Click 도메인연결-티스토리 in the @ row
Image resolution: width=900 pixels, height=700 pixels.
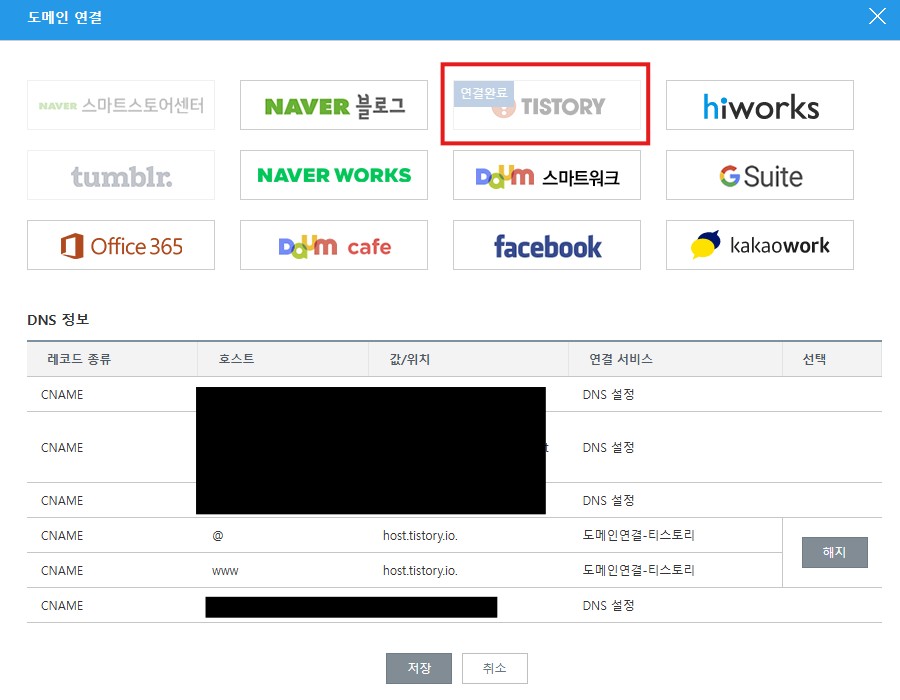638,535
